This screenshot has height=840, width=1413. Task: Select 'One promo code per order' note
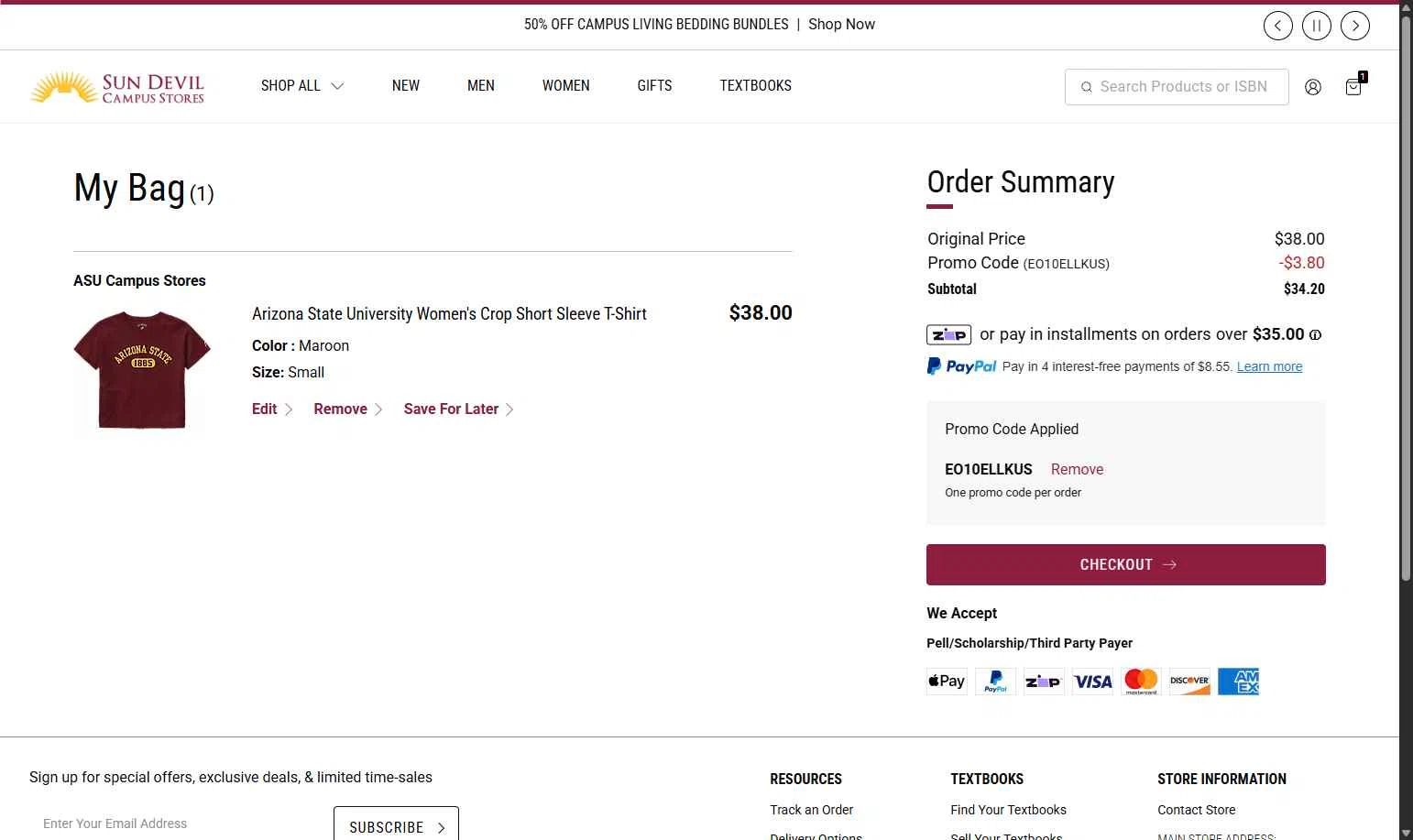1013,493
